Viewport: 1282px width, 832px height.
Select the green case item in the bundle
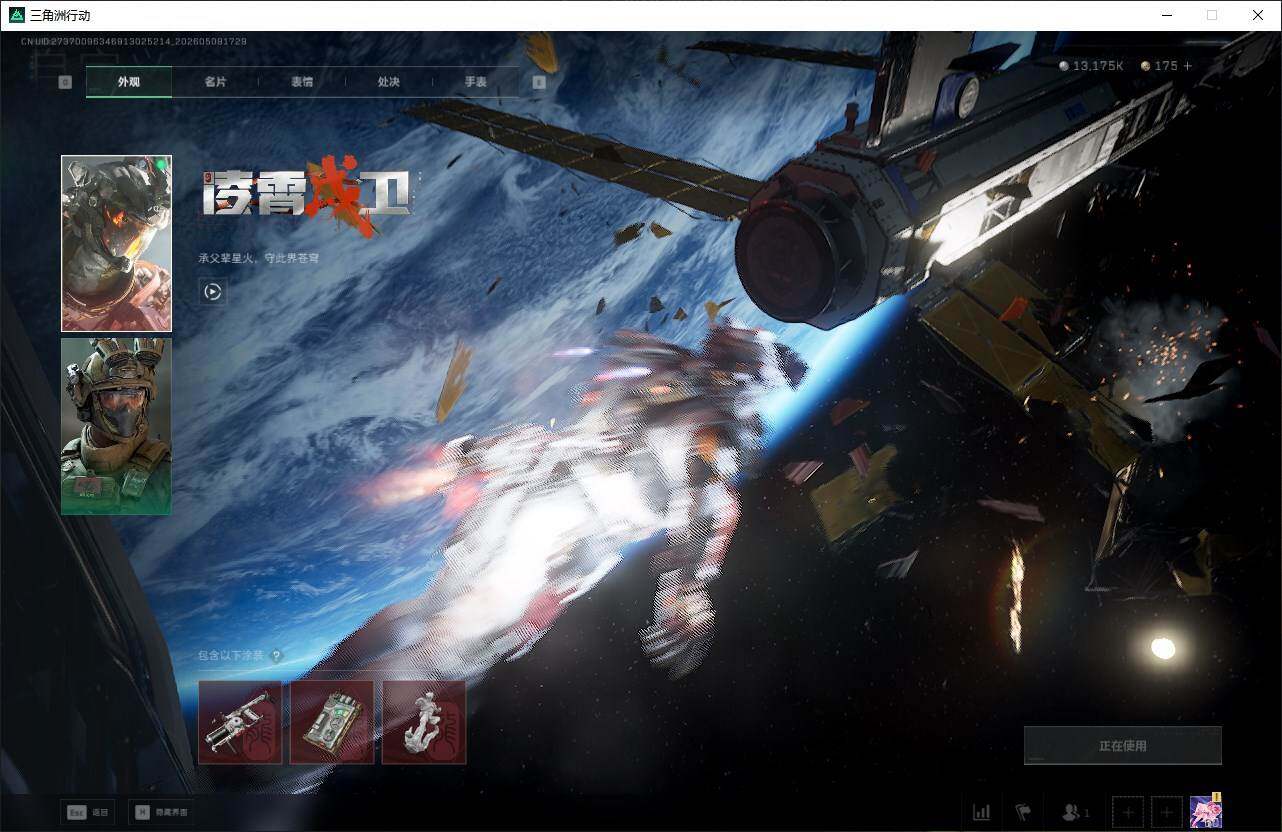click(x=332, y=722)
